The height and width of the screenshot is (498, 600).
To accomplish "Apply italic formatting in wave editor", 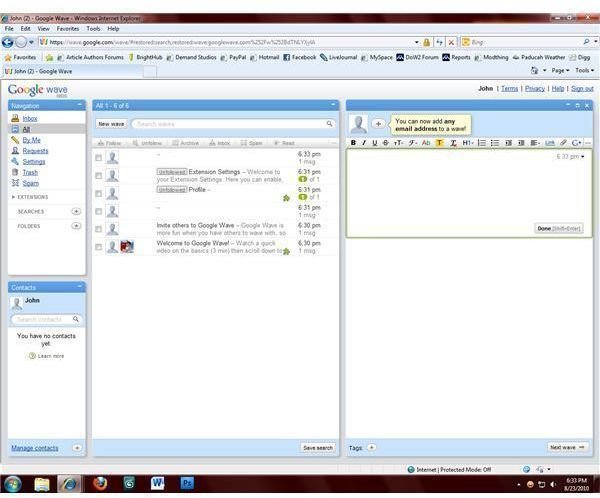I will 364,143.
